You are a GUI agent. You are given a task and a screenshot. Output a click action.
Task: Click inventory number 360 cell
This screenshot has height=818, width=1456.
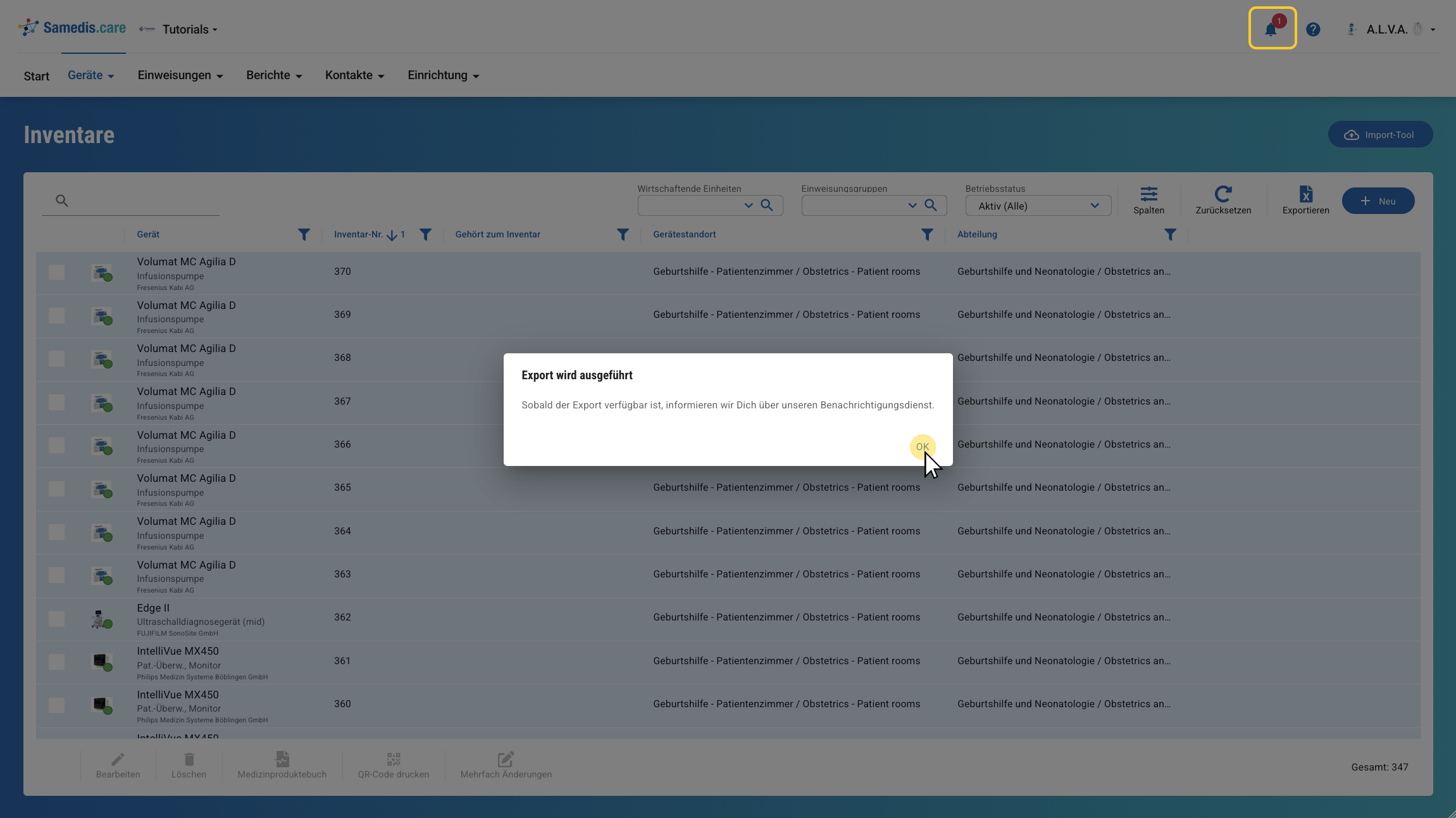[x=342, y=704]
